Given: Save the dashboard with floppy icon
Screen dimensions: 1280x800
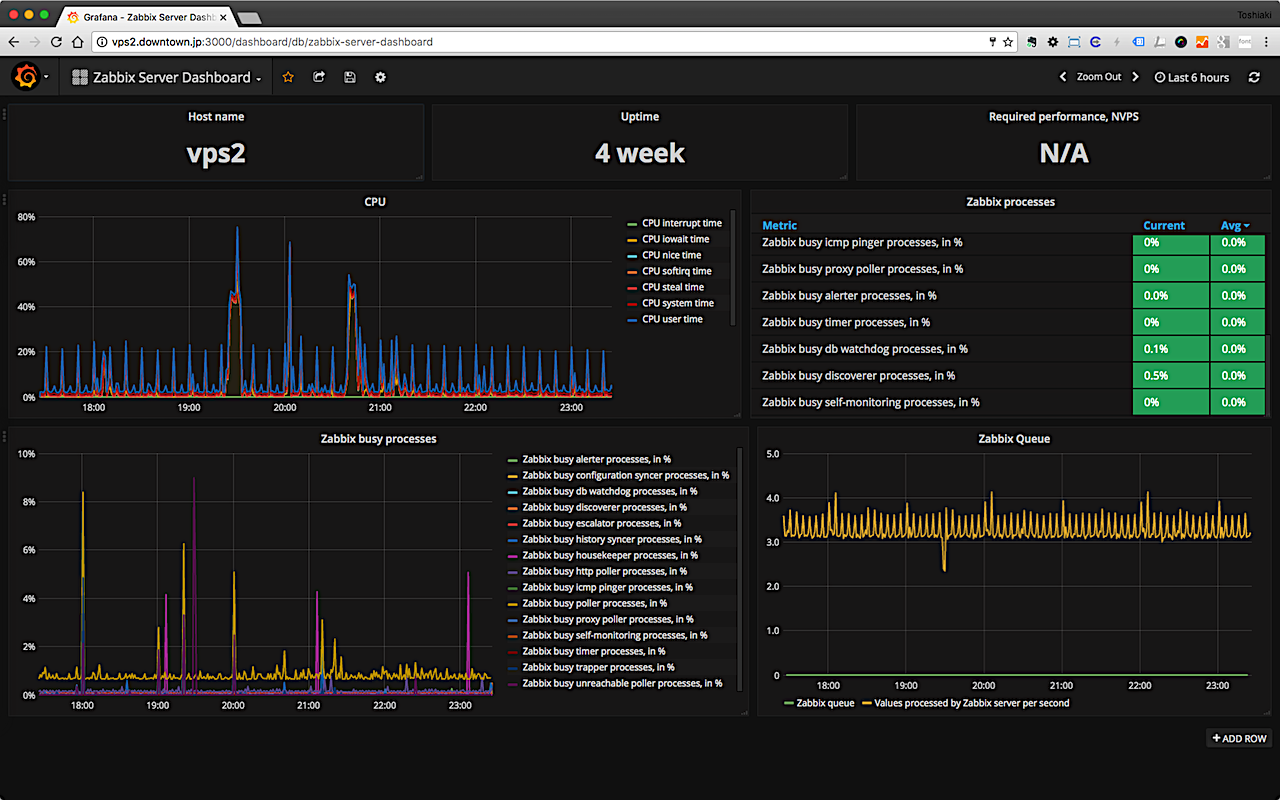Looking at the screenshot, I should click(349, 77).
